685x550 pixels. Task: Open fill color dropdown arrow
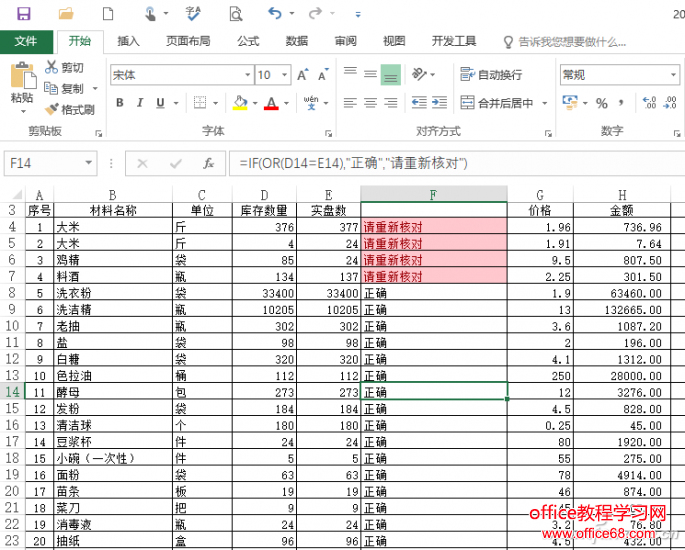tap(255, 103)
